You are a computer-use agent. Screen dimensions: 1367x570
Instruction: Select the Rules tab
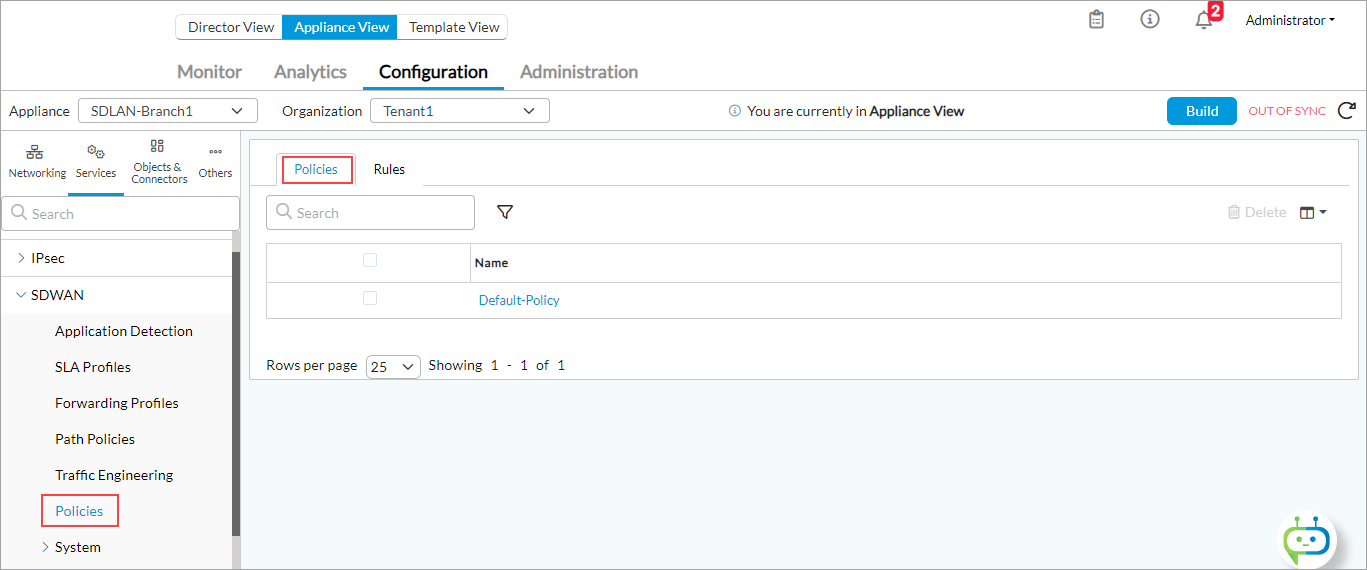[x=389, y=169]
